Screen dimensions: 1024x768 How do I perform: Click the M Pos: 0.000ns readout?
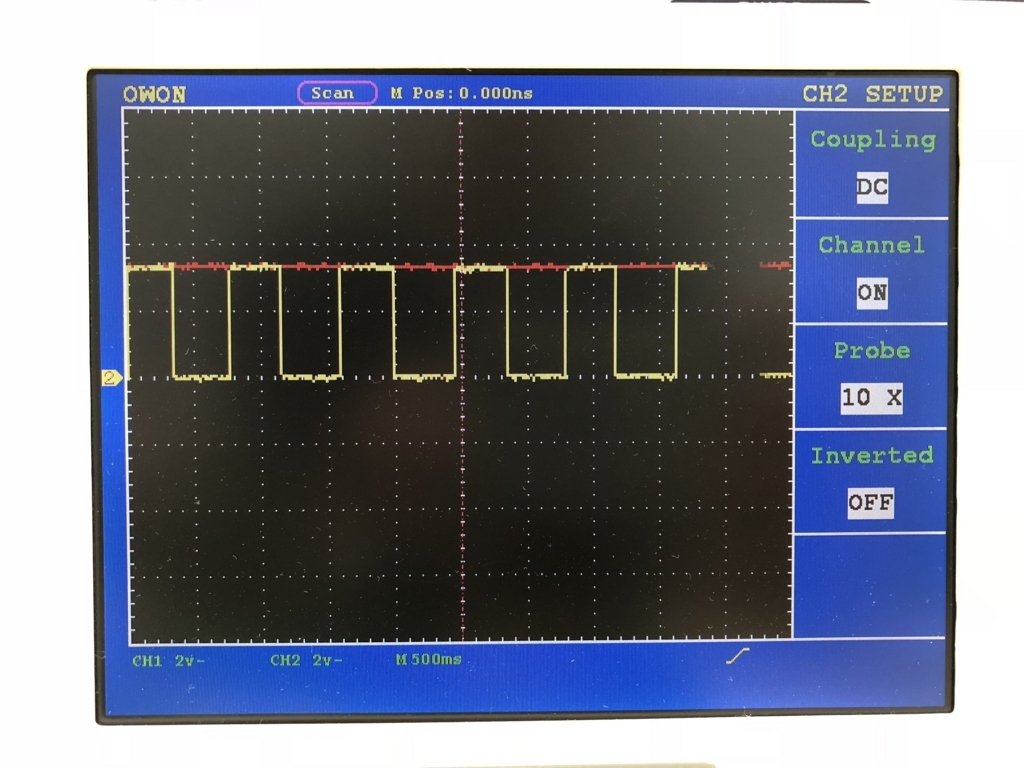point(462,93)
